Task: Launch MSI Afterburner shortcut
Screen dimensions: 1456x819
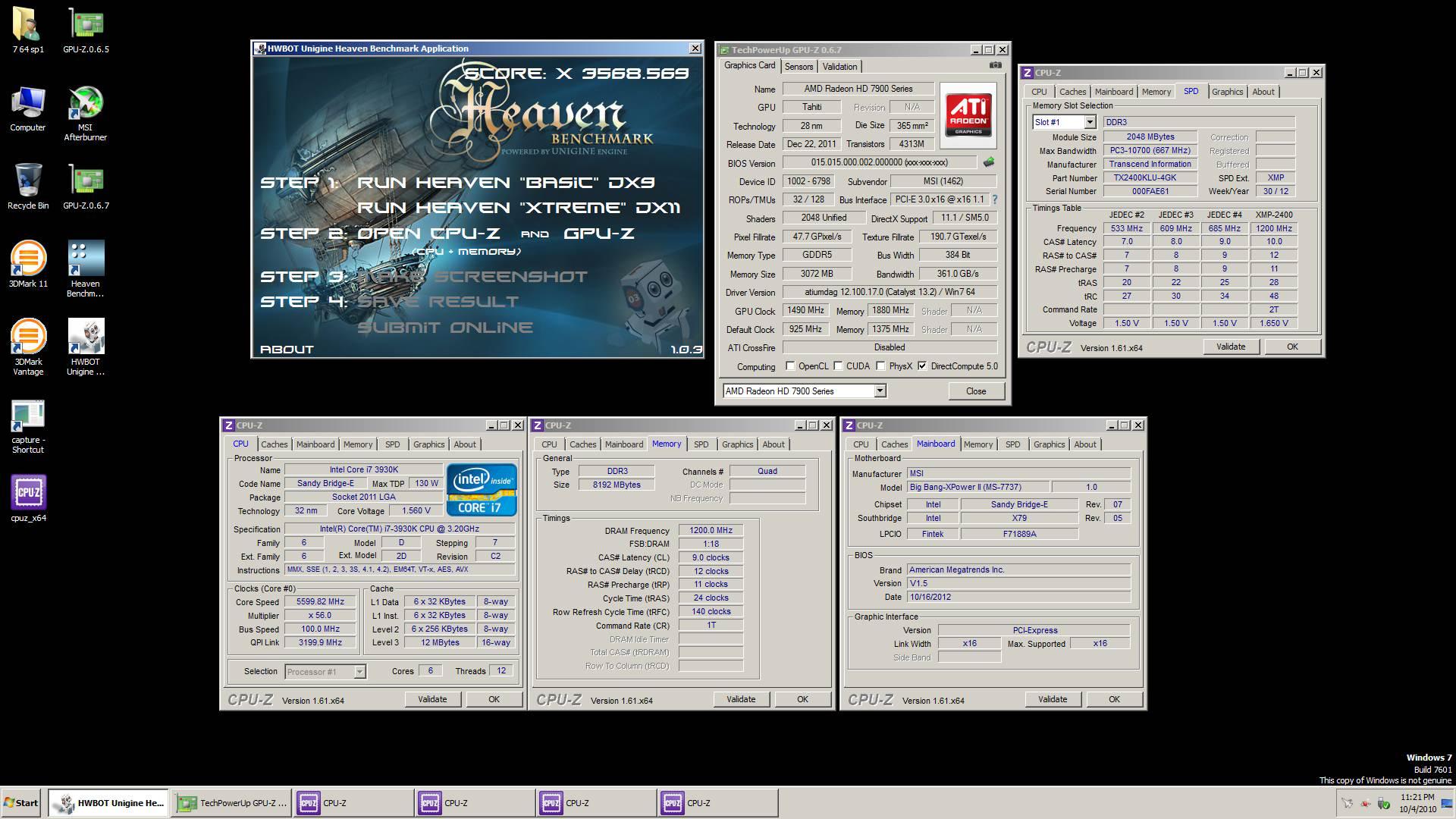Action: [x=86, y=114]
